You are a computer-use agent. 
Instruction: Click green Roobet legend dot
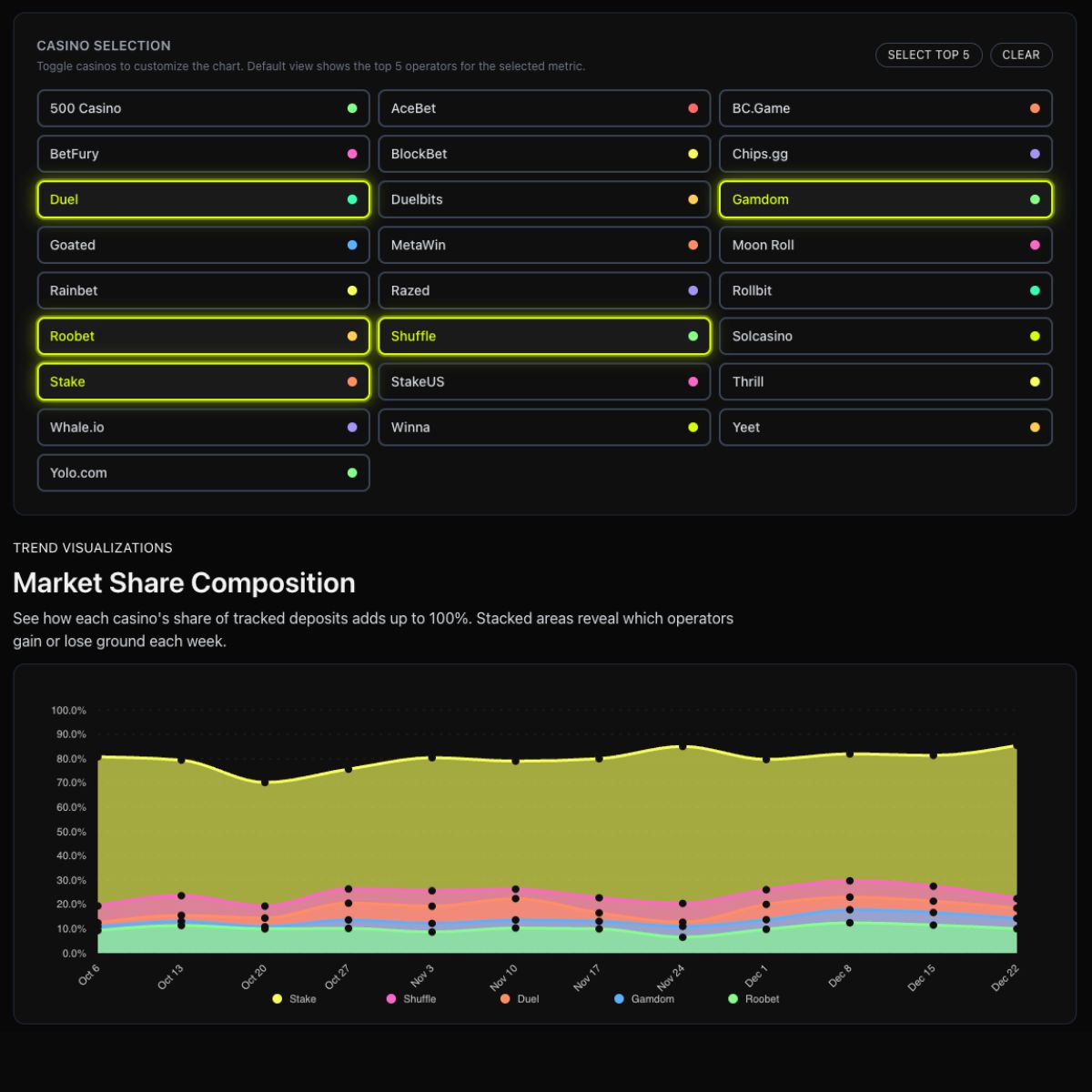733,998
